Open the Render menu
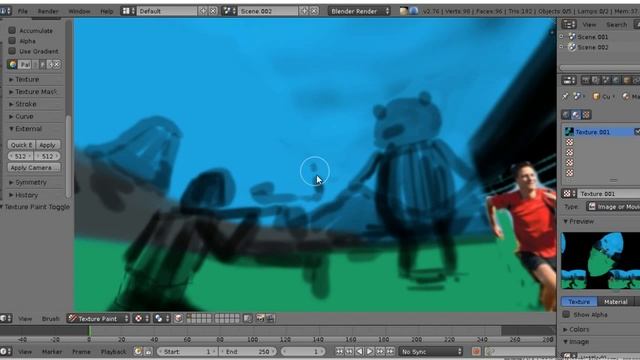This screenshot has width=640, height=360. 48,11
